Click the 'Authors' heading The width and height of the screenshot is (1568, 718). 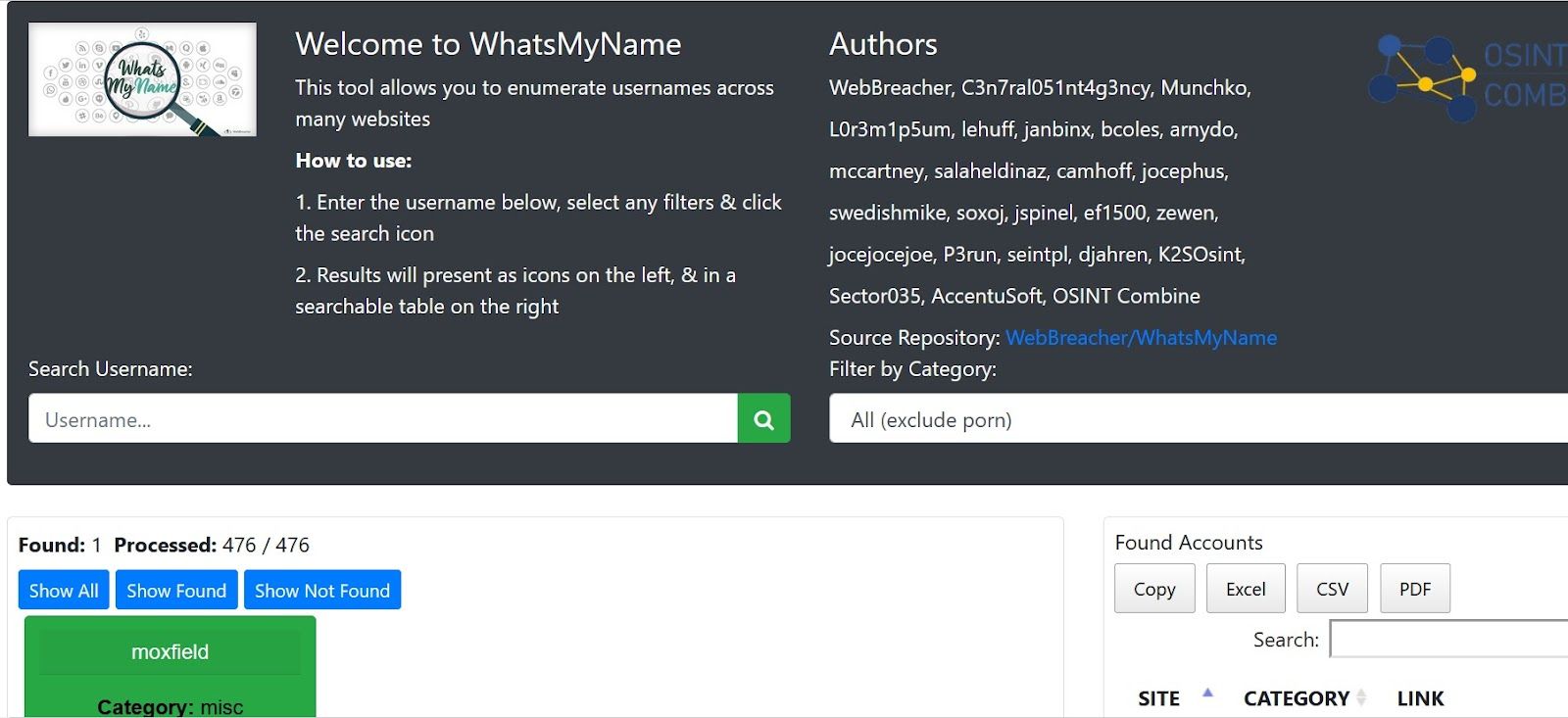(x=883, y=44)
